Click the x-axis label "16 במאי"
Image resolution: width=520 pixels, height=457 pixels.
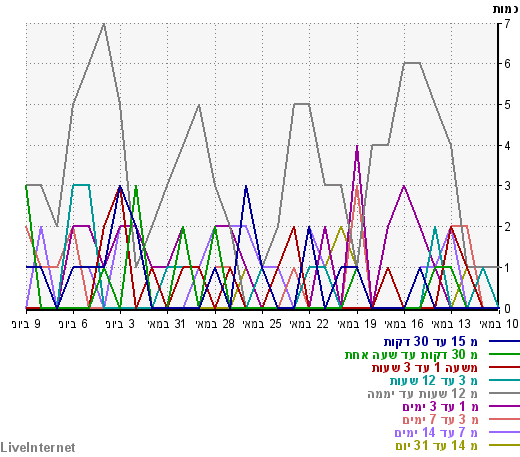pyautogui.click(x=404, y=324)
